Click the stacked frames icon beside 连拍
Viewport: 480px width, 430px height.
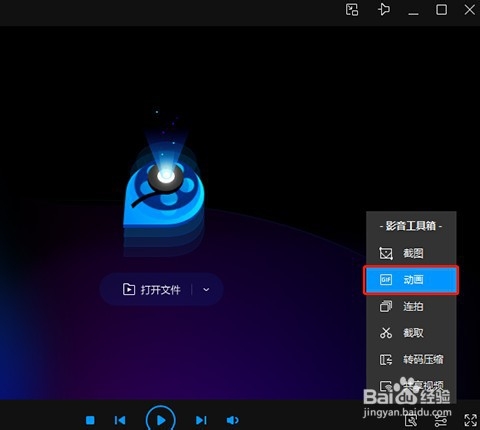click(x=386, y=306)
